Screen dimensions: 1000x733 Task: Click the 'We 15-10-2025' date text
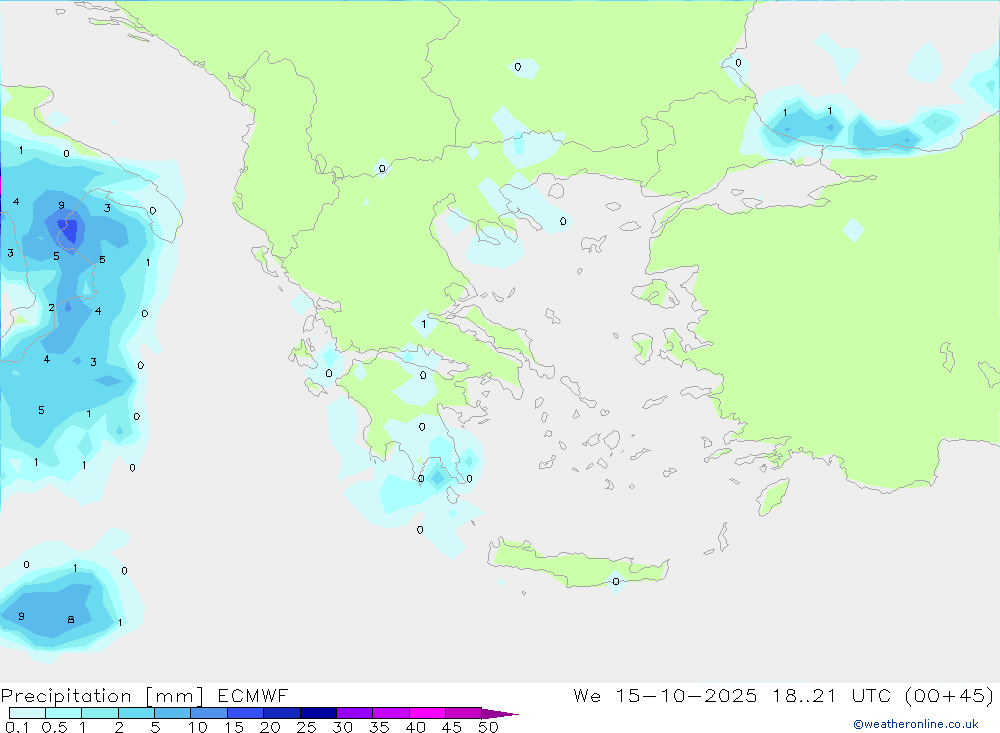(665, 696)
